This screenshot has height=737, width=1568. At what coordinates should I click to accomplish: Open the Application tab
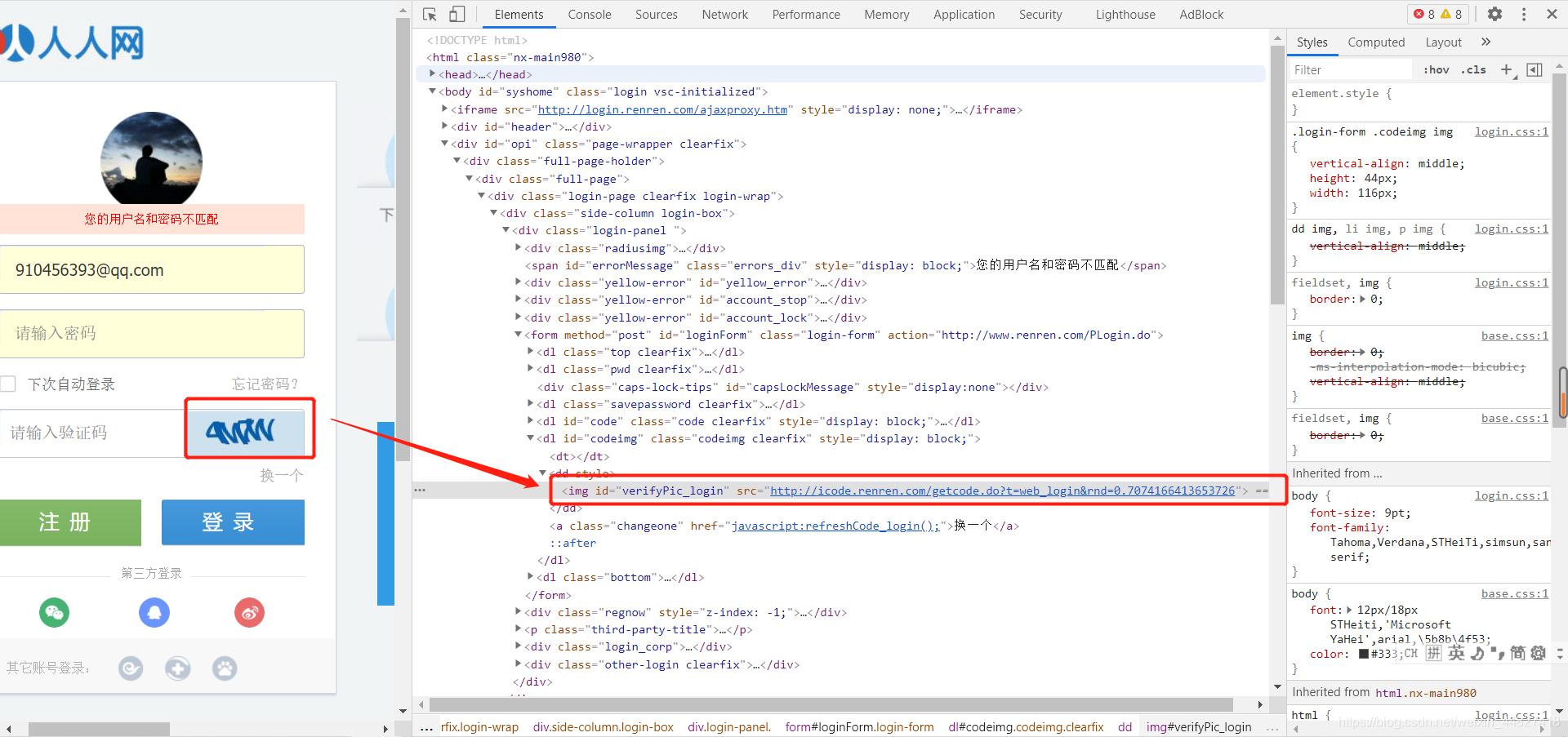[x=964, y=15]
